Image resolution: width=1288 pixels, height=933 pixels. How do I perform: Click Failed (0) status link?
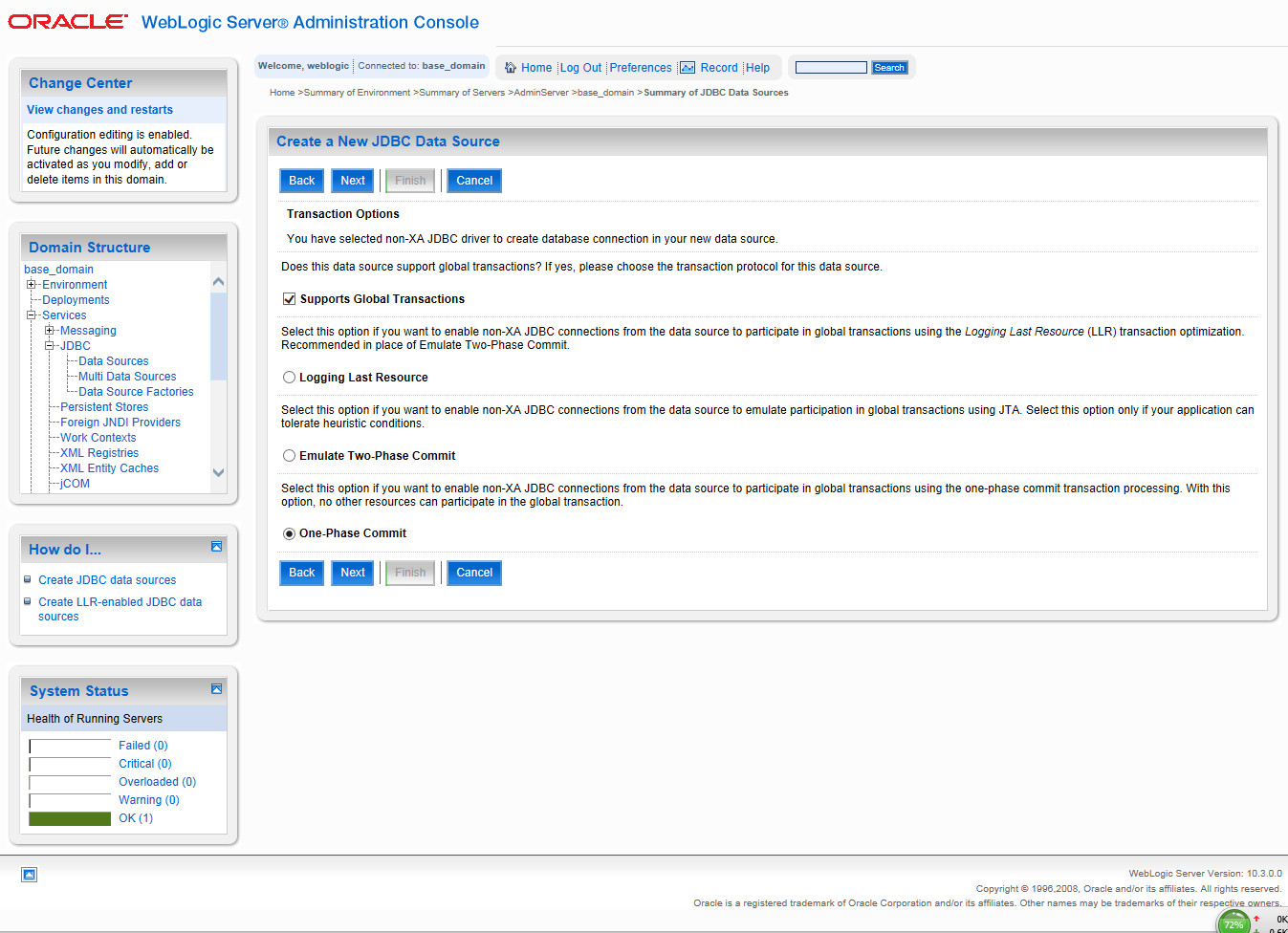[142, 746]
